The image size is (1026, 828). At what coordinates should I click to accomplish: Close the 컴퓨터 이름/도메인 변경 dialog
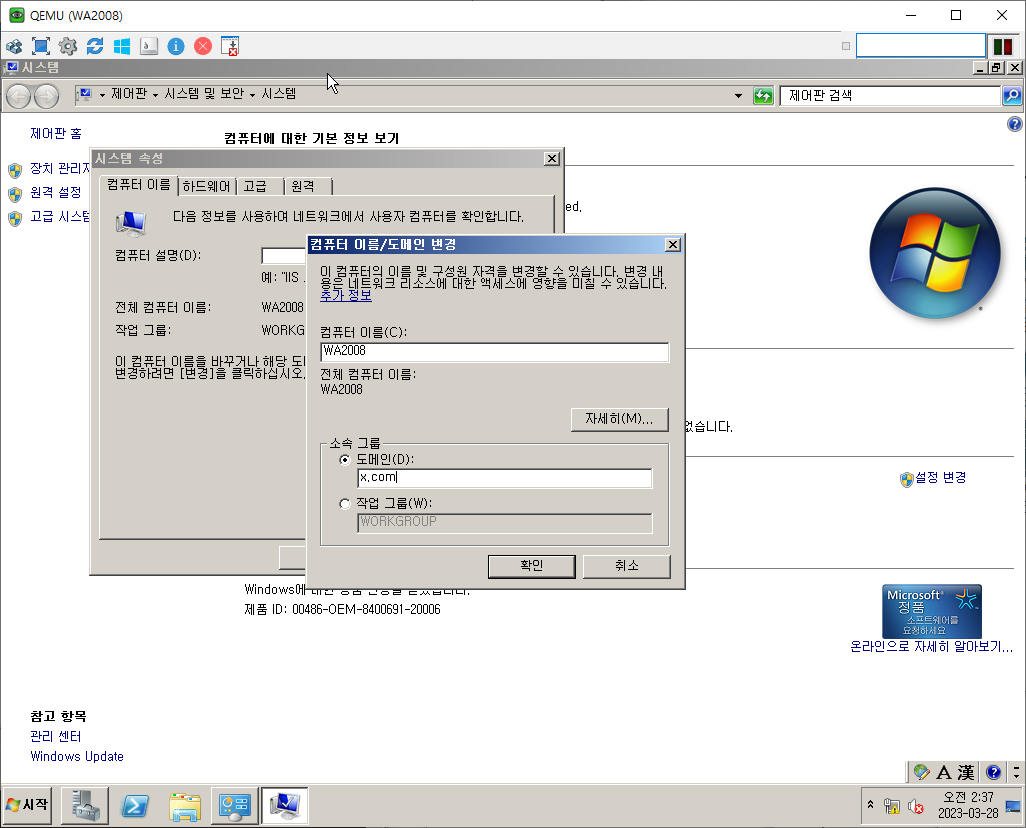(x=673, y=245)
